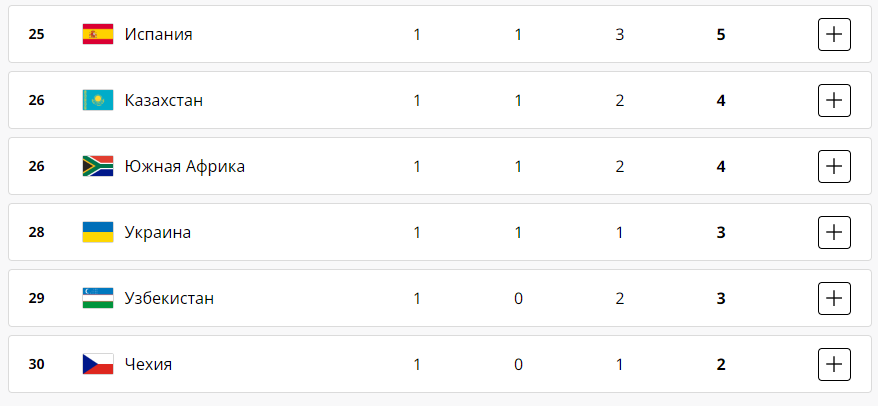Show Чехия details with plus button
Viewport: 878px width, 406px height.
pos(834,365)
